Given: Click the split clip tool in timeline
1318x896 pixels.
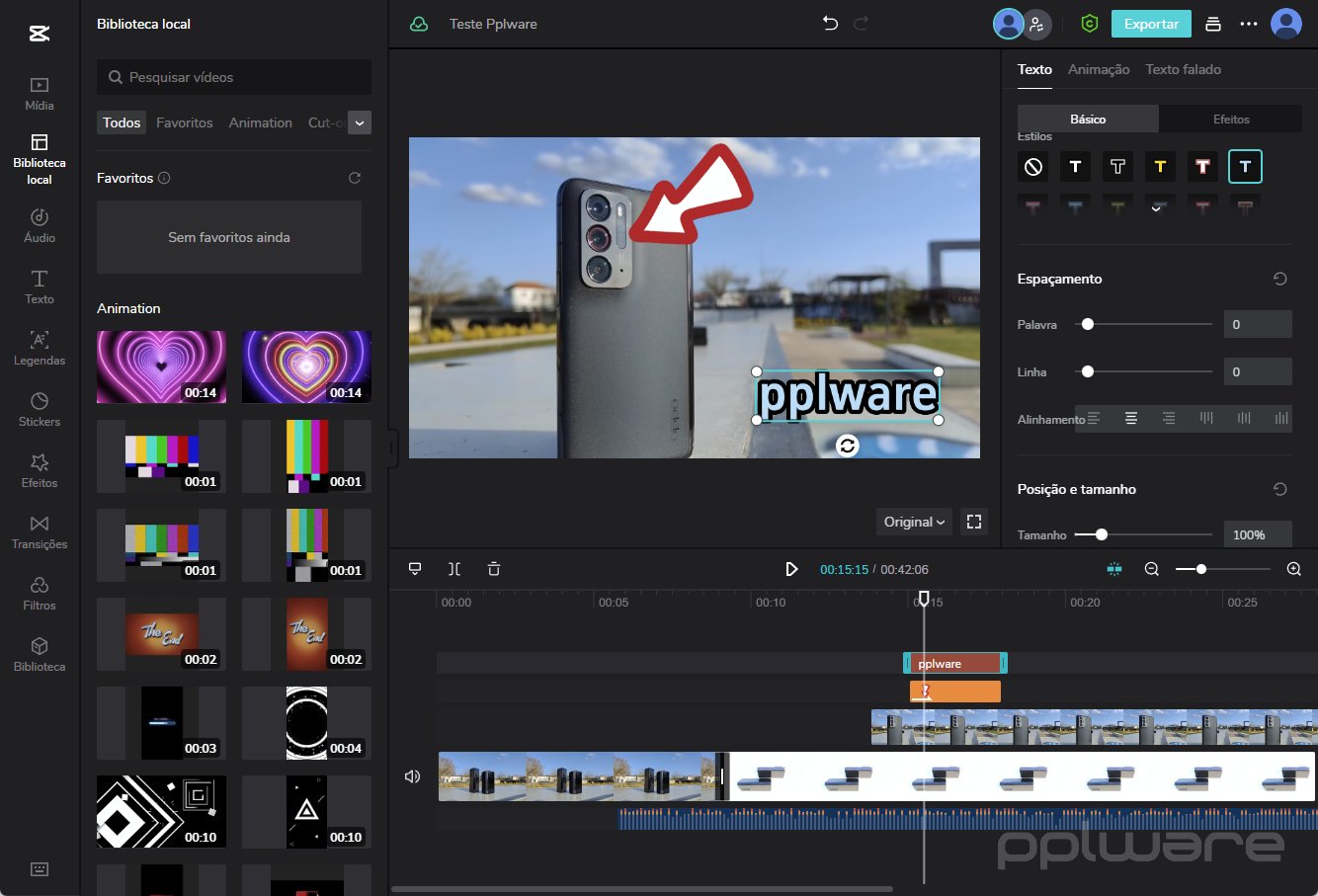Looking at the screenshot, I should coord(454,569).
